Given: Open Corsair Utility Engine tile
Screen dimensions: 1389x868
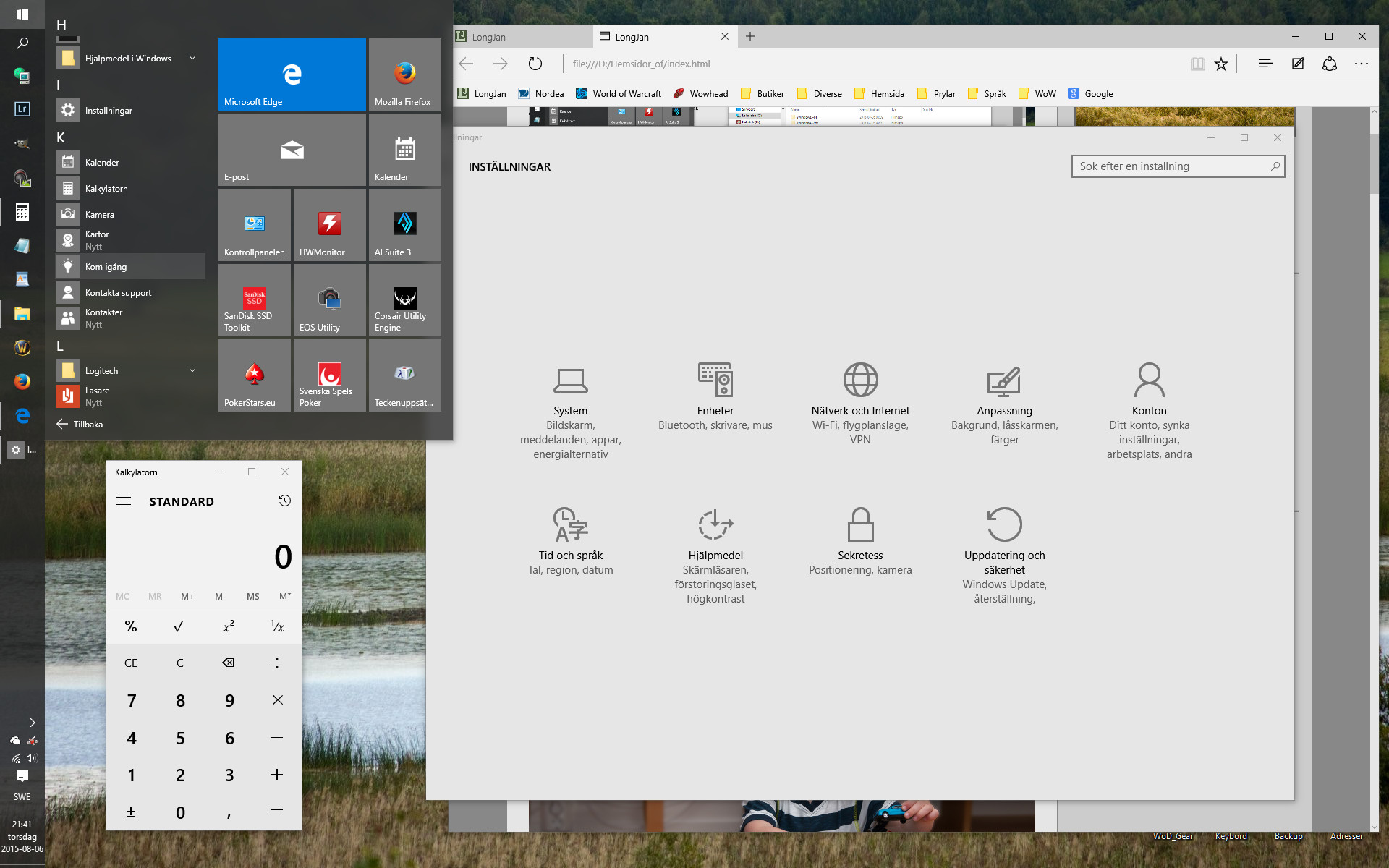Looking at the screenshot, I should (405, 300).
